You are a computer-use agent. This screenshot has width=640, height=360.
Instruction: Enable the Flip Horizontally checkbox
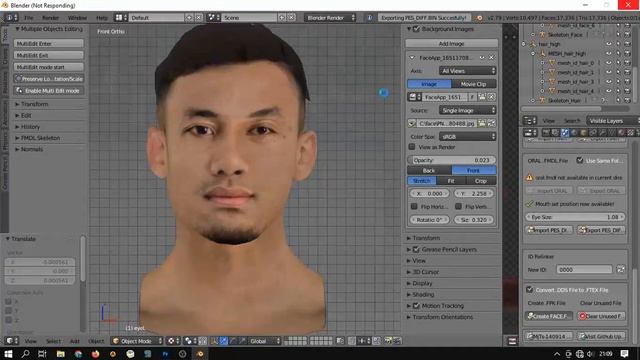coord(414,206)
